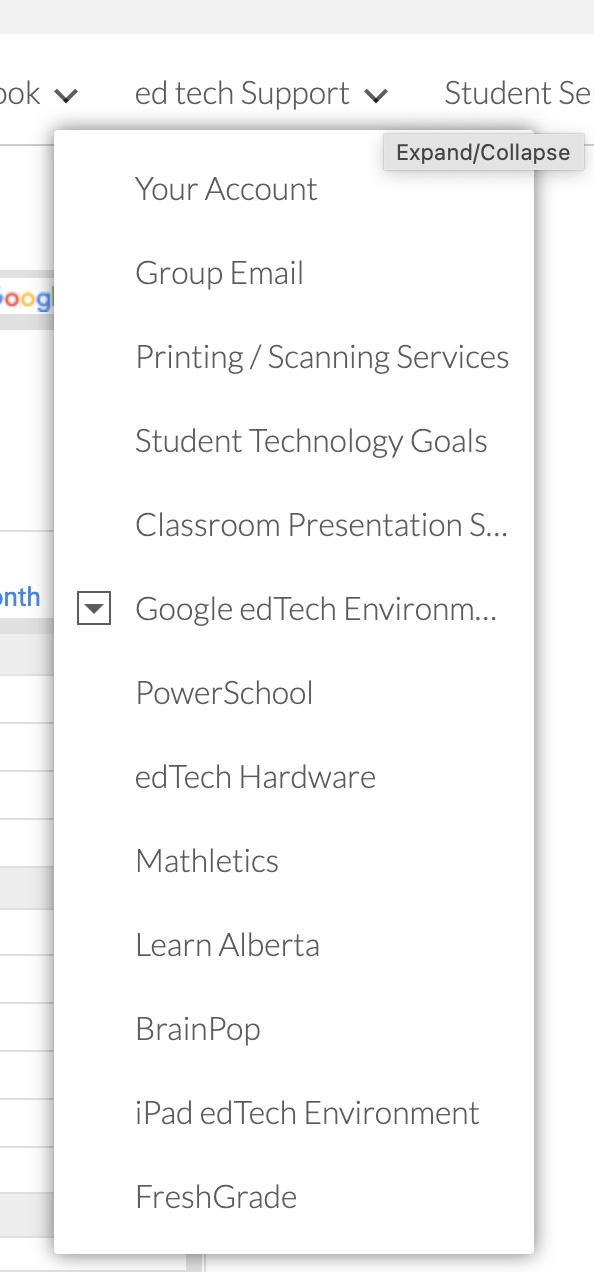Open the Learn Alberta link

tap(227, 945)
